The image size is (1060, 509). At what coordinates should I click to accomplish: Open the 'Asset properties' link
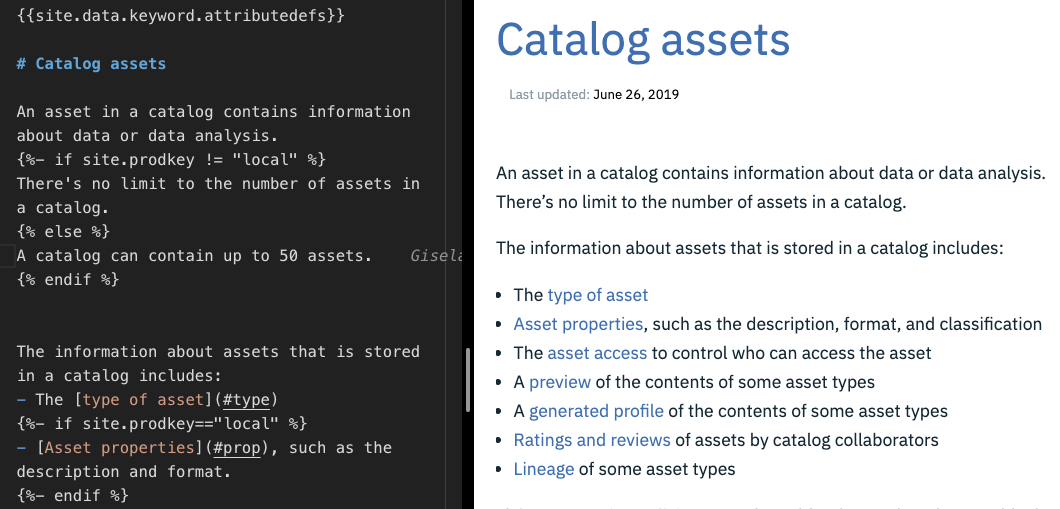tap(578, 324)
